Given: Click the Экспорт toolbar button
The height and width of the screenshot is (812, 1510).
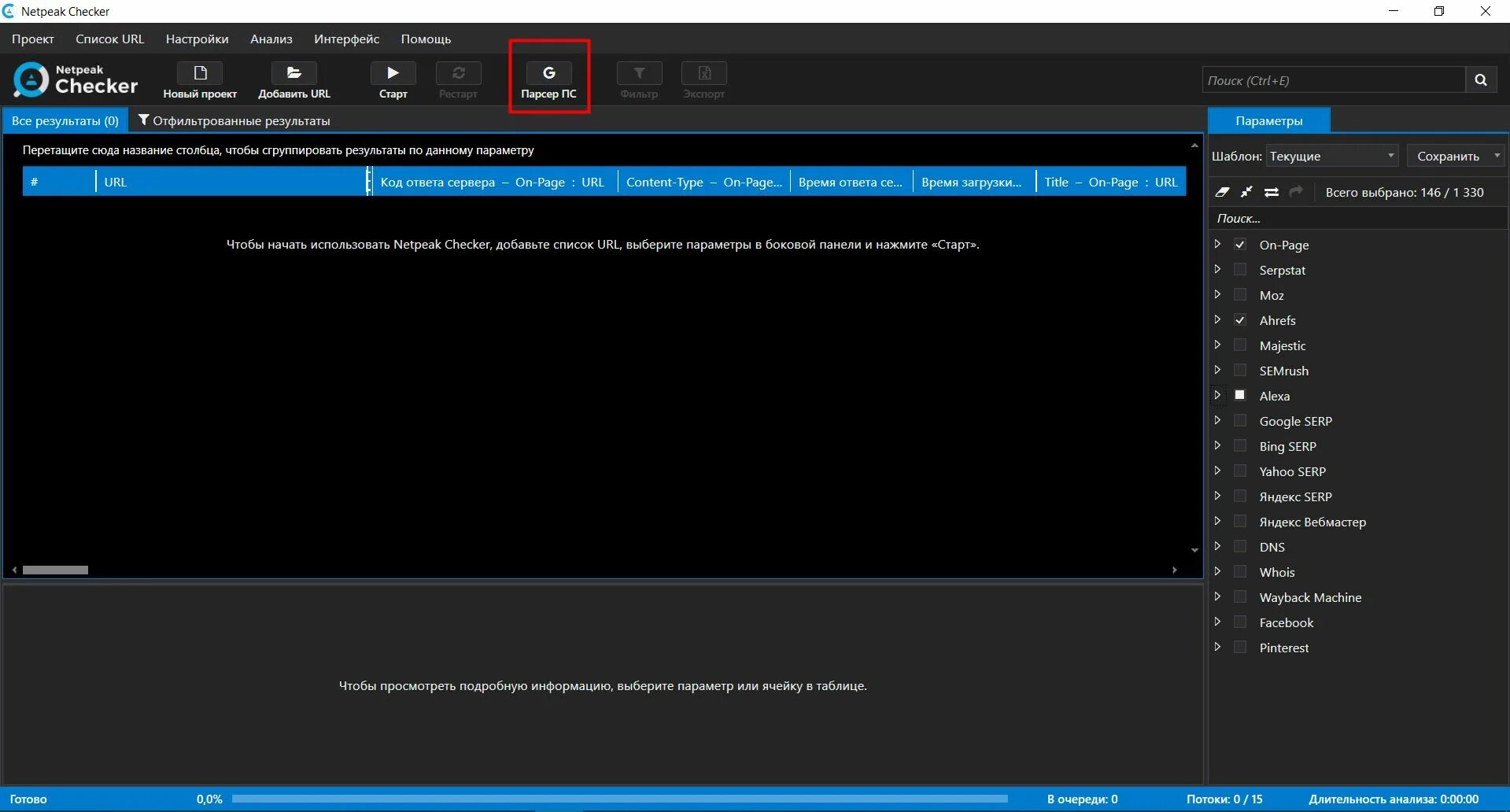Looking at the screenshot, I should 703,81.
